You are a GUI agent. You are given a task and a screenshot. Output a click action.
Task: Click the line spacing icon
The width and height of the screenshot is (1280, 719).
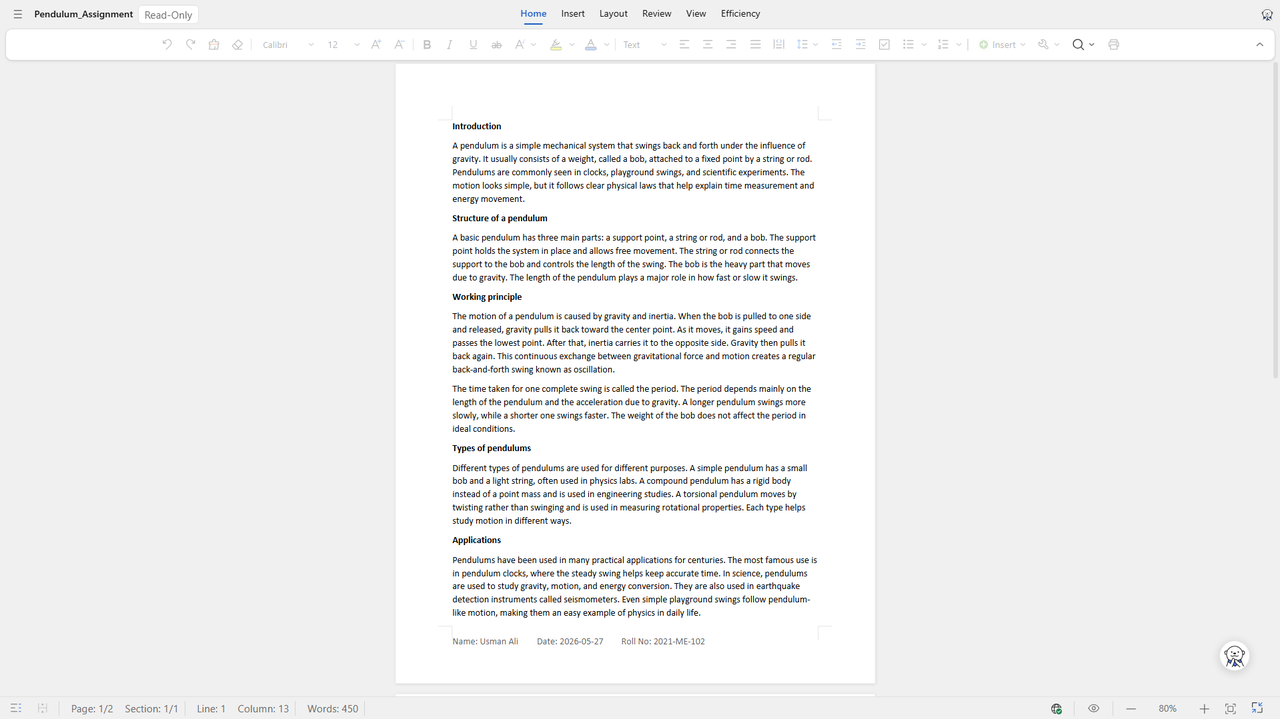pyautogui.click(x=801, y=45)
